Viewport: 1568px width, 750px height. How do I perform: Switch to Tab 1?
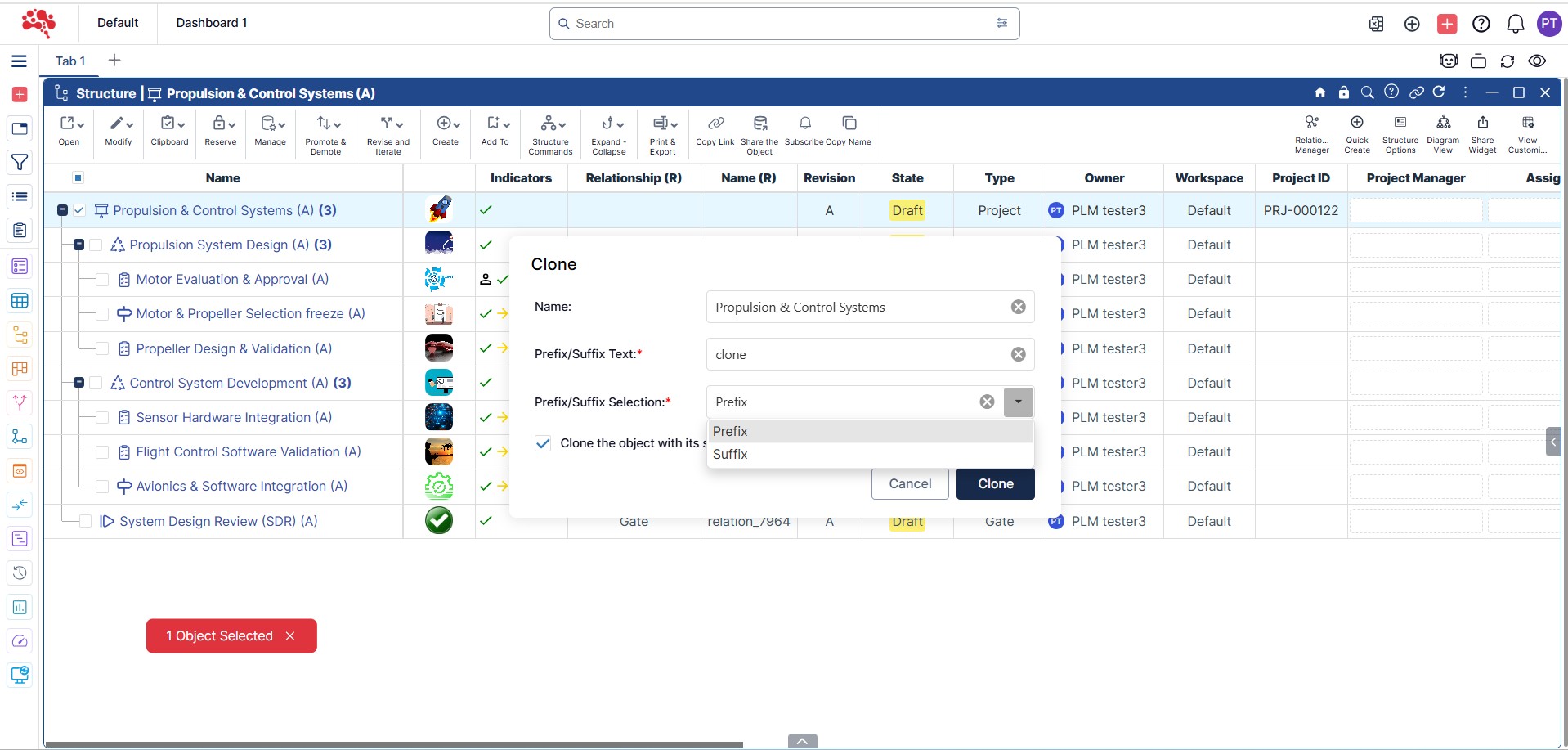70,61
